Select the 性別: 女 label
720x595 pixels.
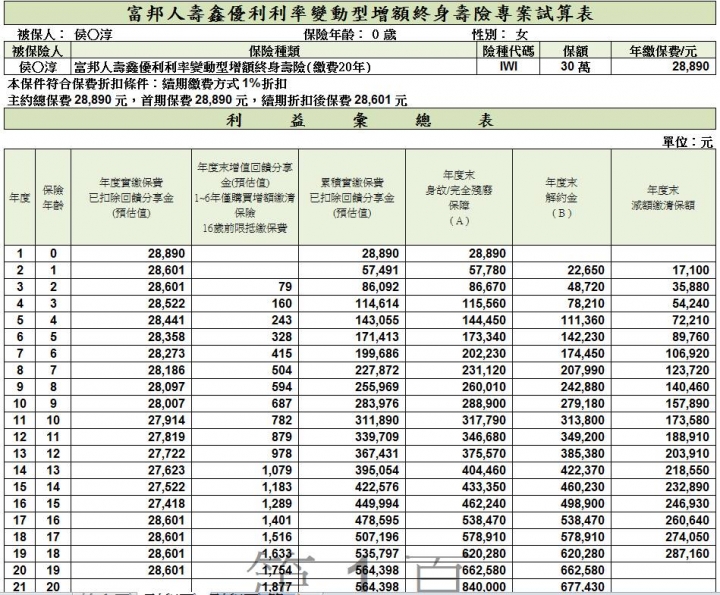500,34
